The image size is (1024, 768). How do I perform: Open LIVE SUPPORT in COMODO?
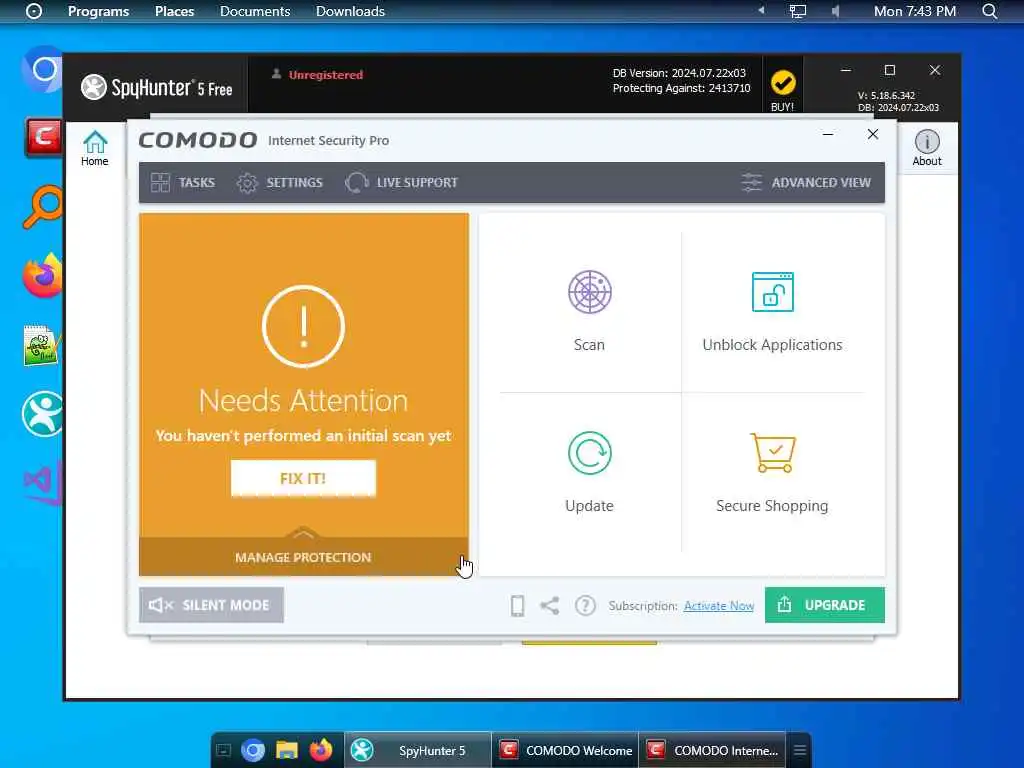click(401, 182)
